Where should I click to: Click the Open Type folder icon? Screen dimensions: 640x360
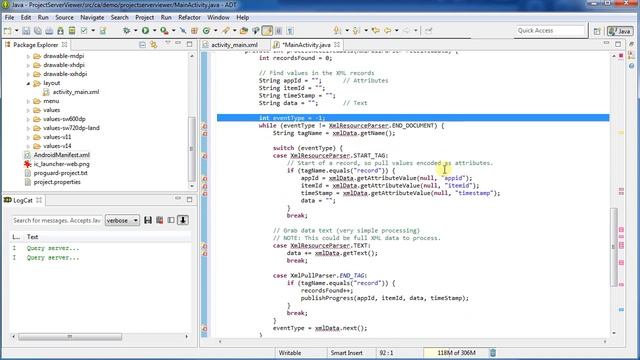coord(244,31)
